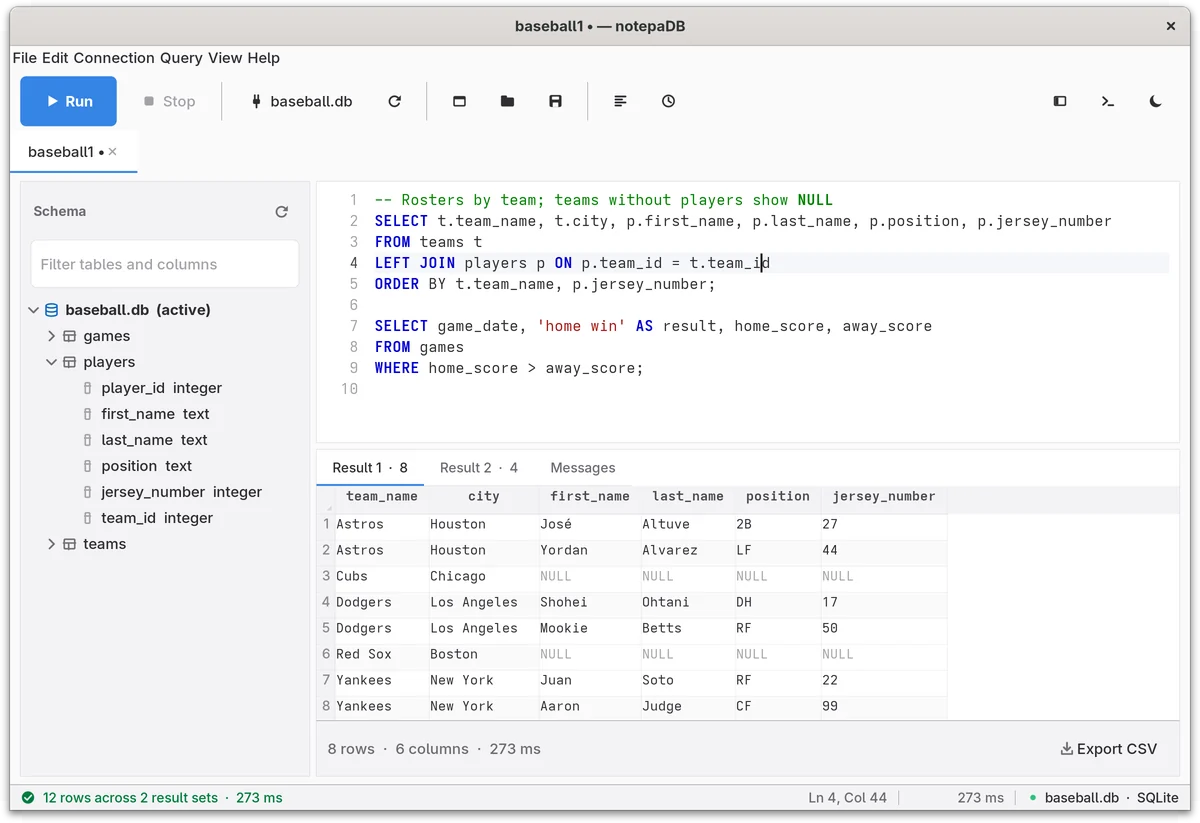Run the current query
This screenshot has width=1200, height=823.
coord(68,101)
